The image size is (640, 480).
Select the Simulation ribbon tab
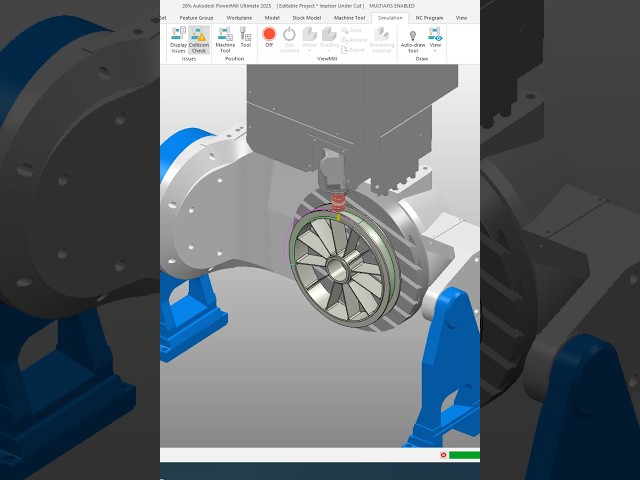[390, 18]
